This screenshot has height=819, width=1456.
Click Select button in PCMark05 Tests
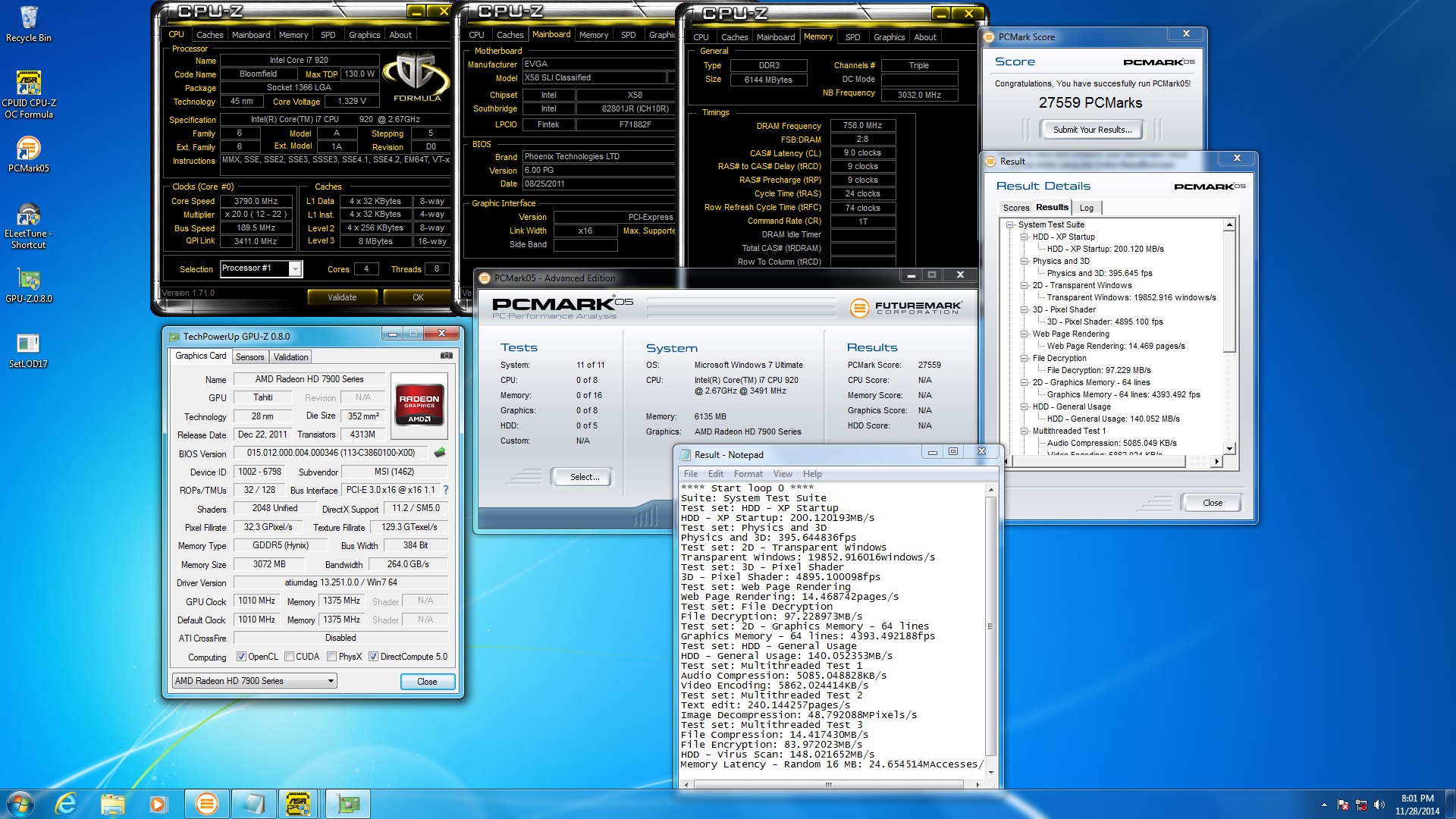point(585,477)
